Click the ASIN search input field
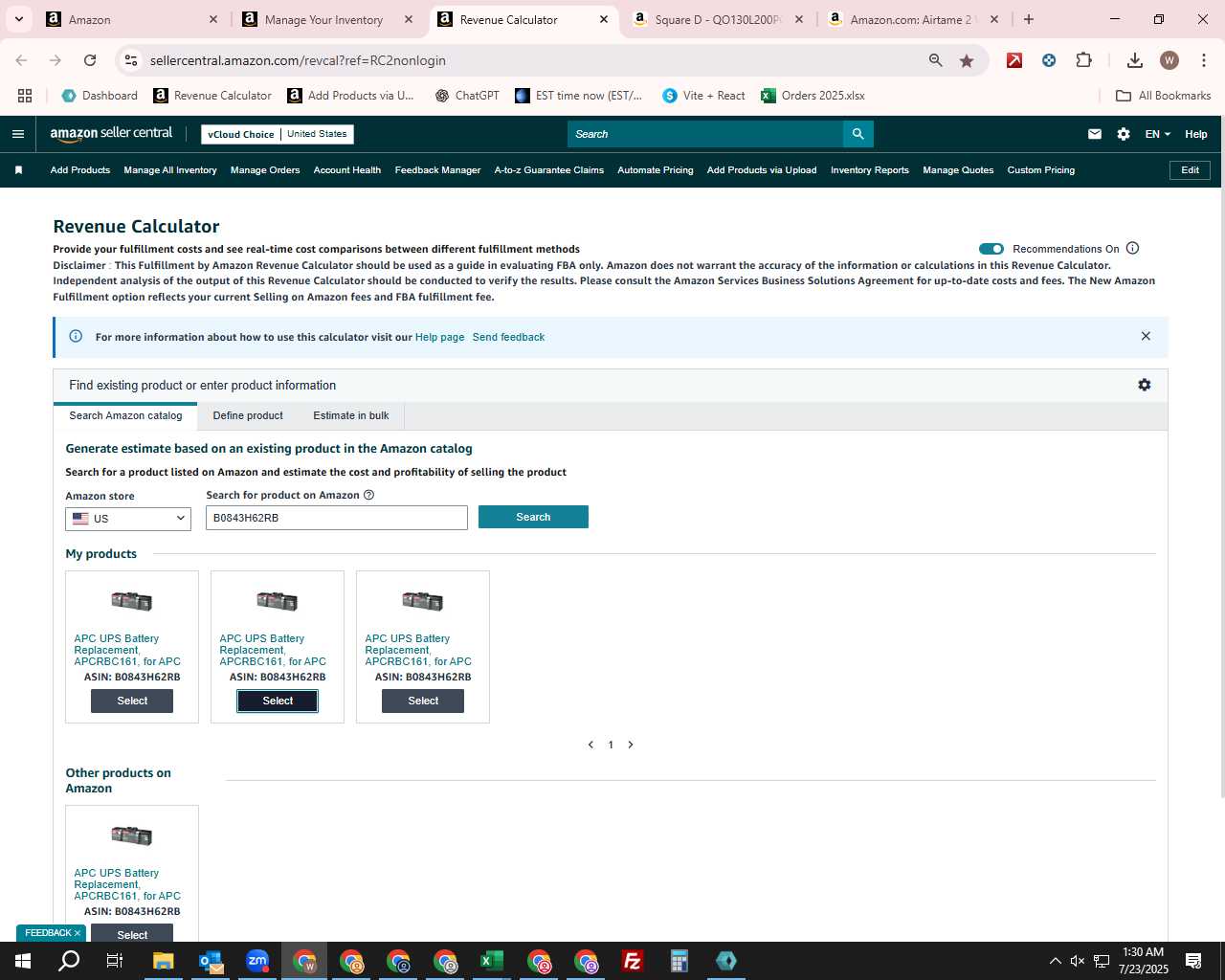This screenshot has height=980, width=1225. tap(337, 518)
